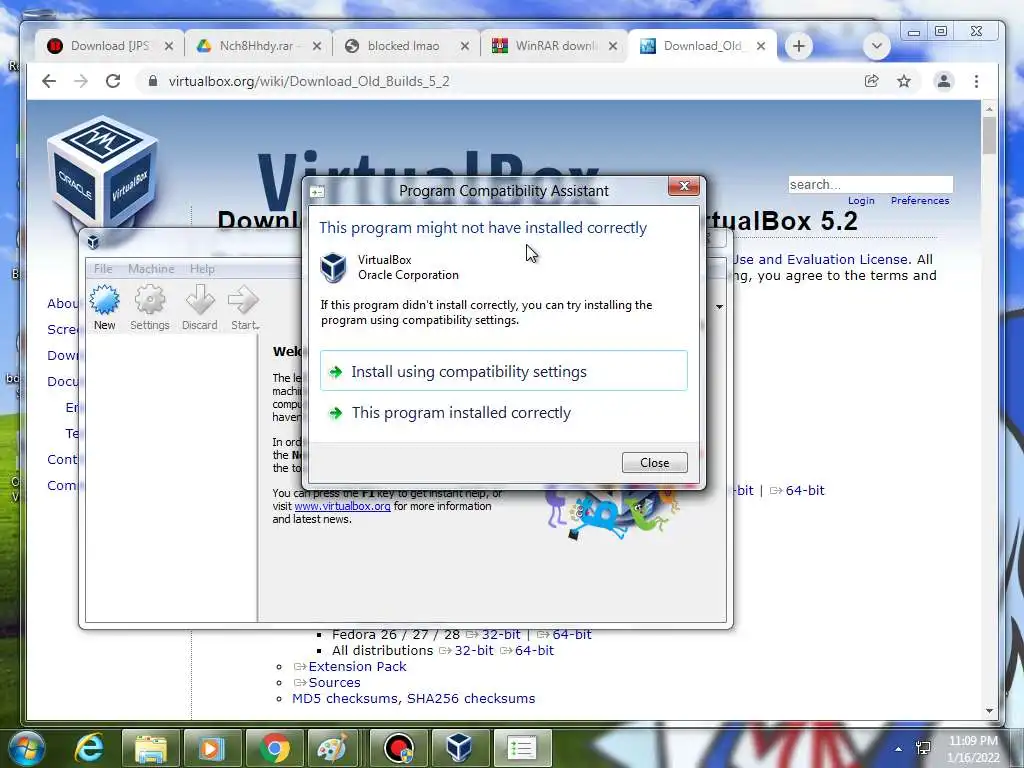The height and width of the screenshot is (768, 1024).
Task: Open Machine menu in VirtualBox Manager
Action: point(151,268)
